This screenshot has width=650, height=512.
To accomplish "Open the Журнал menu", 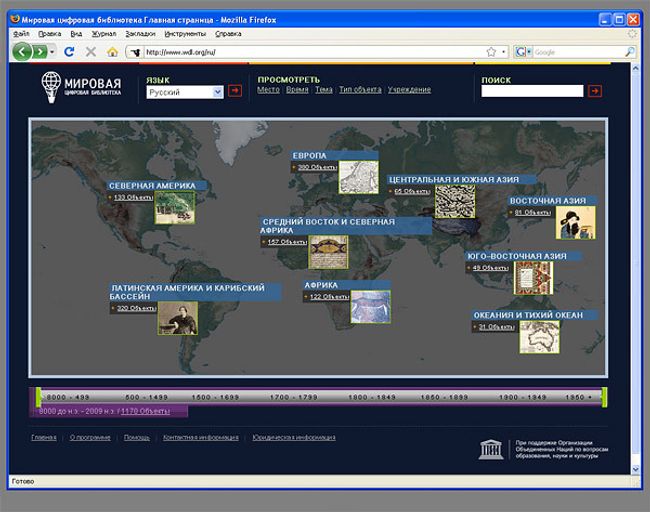I will coord(104,34).
